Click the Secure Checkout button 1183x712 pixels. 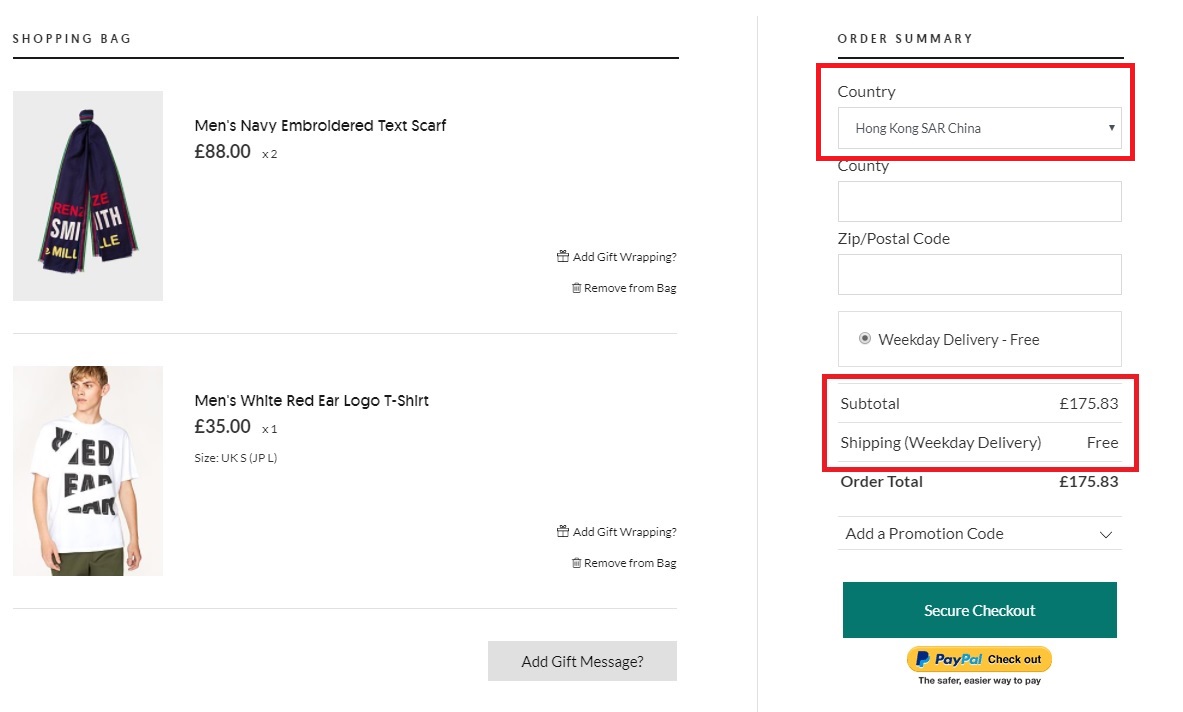click(979, 610)
